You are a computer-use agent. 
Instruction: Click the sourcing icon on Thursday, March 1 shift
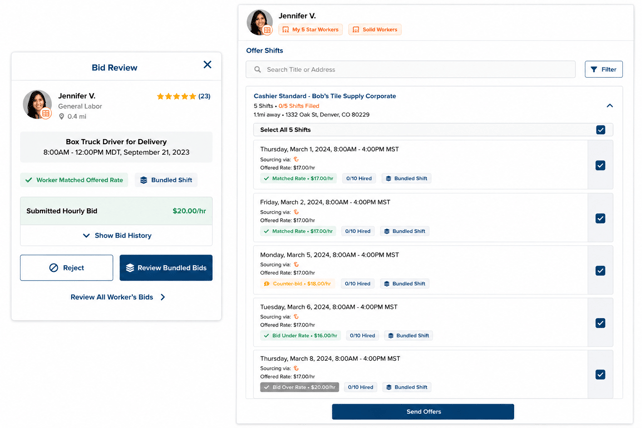(296, 159)
